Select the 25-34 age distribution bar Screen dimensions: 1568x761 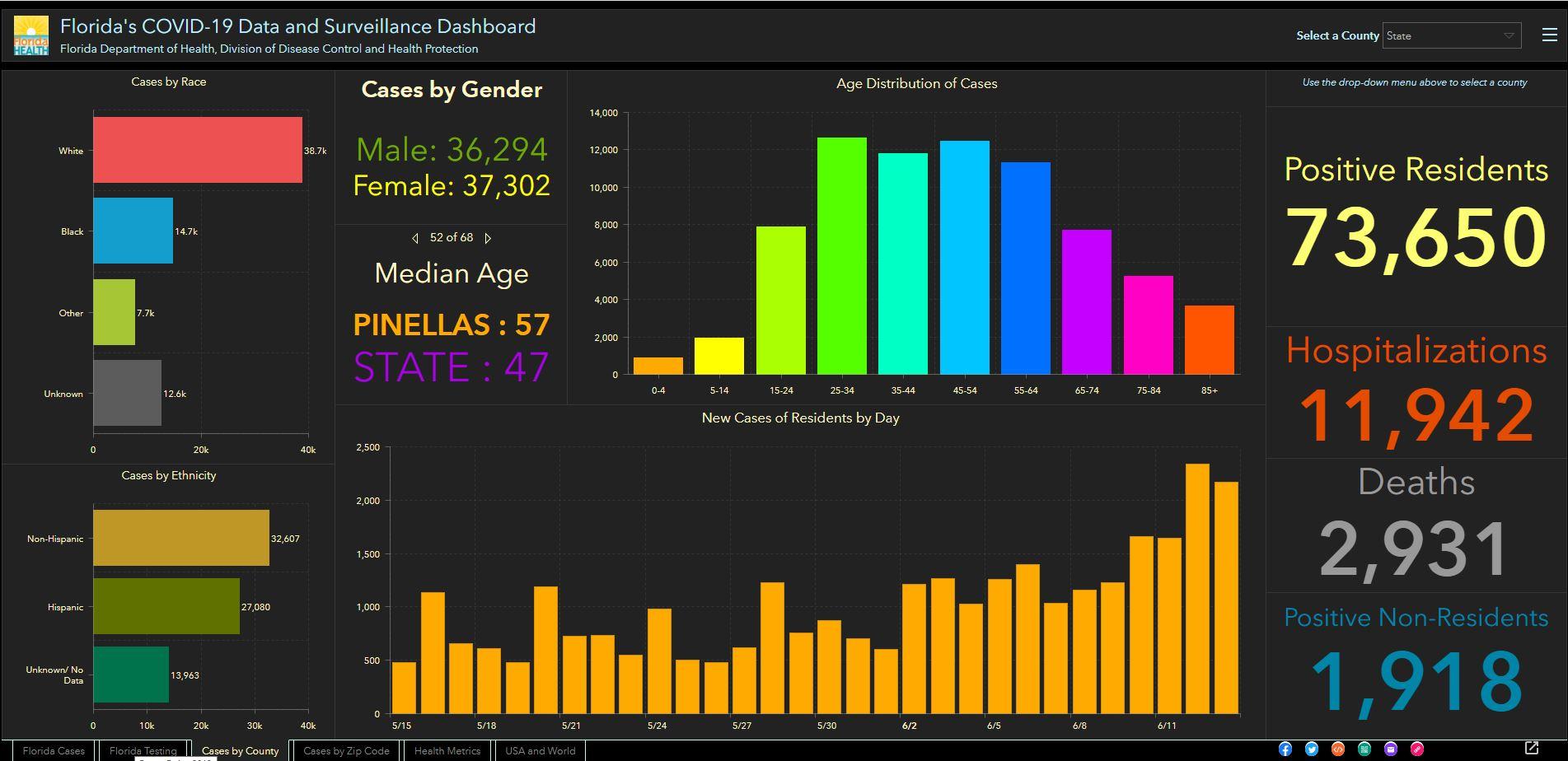point(841,255)
